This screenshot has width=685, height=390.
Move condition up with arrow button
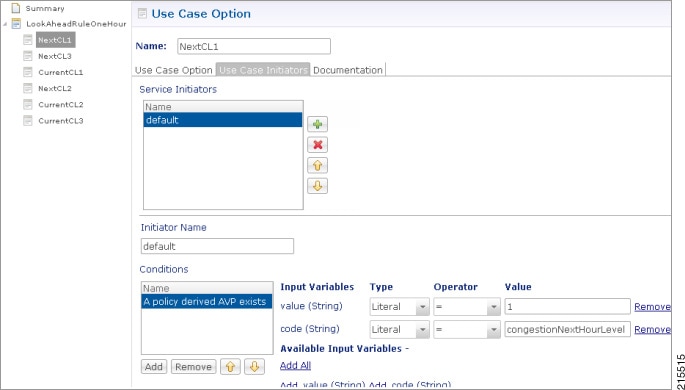tap(230, 367)
